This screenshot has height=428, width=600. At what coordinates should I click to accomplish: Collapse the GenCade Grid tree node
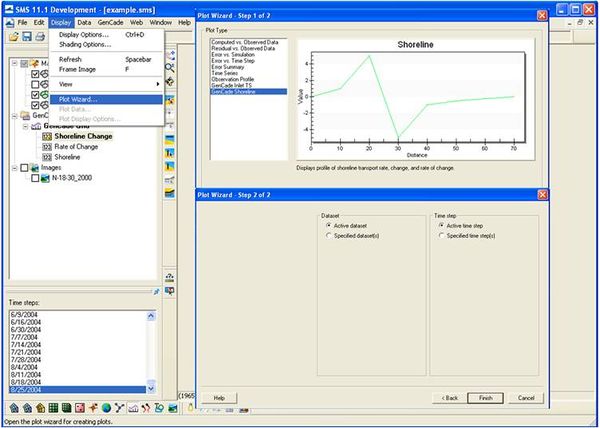pyautogui.click(x=25, y=126)
